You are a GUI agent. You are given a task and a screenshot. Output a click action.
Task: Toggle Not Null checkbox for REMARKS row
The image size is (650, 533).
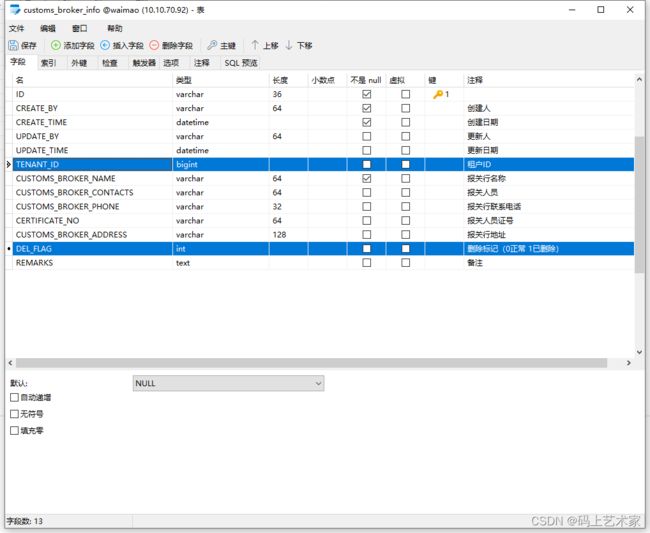tap(367, 263)
